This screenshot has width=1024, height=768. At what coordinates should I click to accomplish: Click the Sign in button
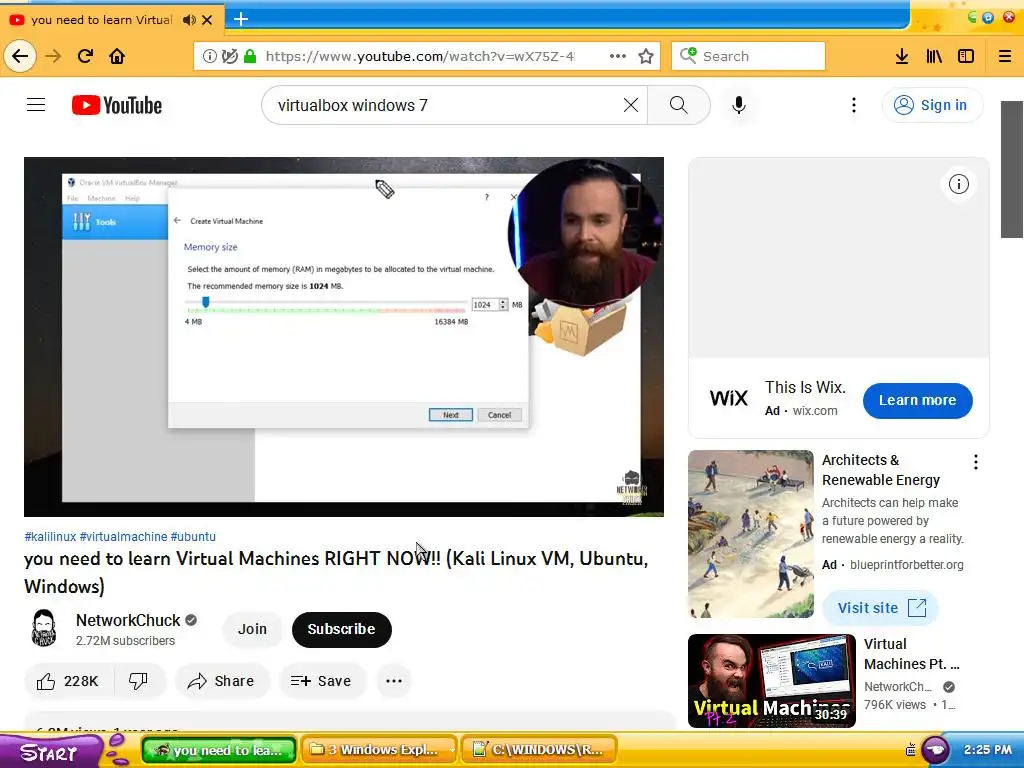pos(932,104)
